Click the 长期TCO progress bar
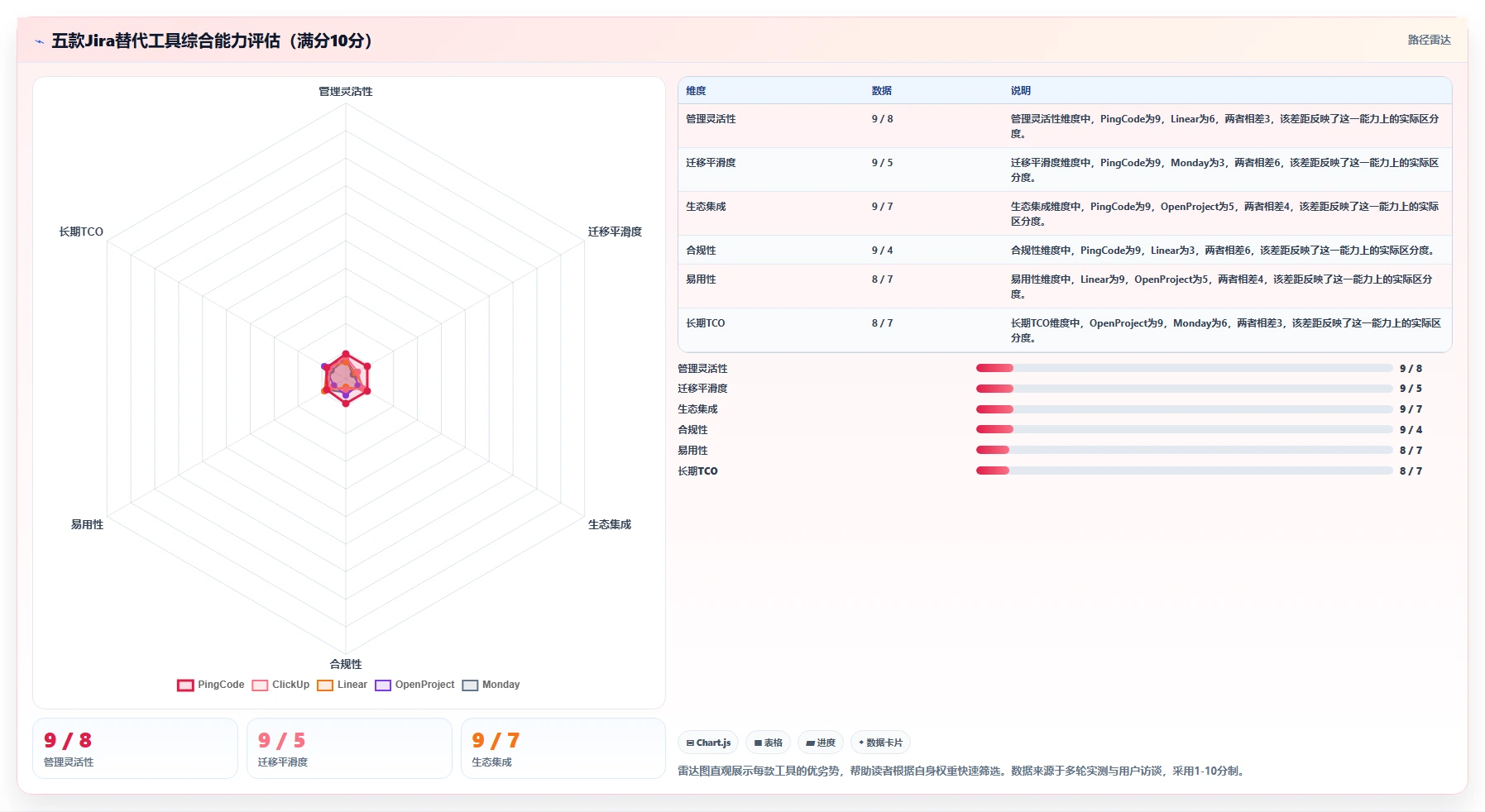Viewport: 1485px width, 812px height. [1184, 470]
